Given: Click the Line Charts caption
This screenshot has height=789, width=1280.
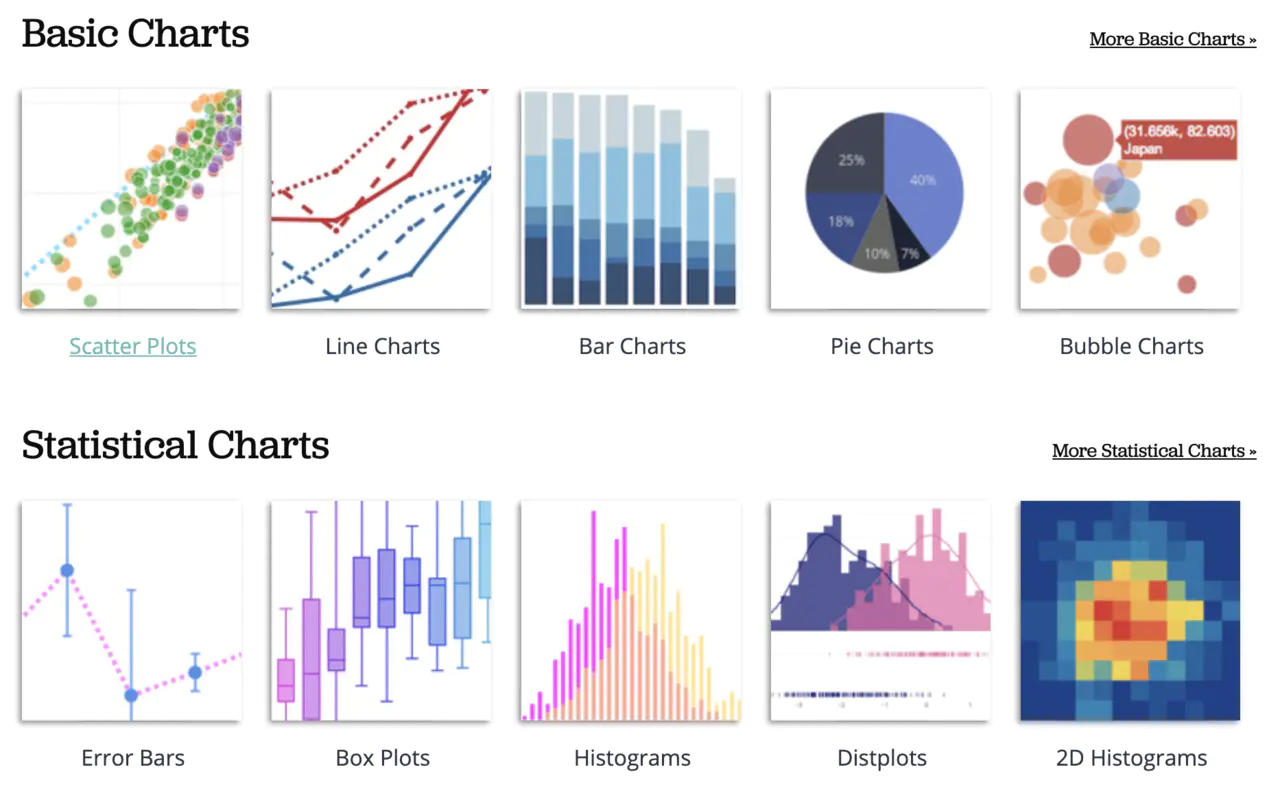Looking at the screenshot, I should pos(383,347).
